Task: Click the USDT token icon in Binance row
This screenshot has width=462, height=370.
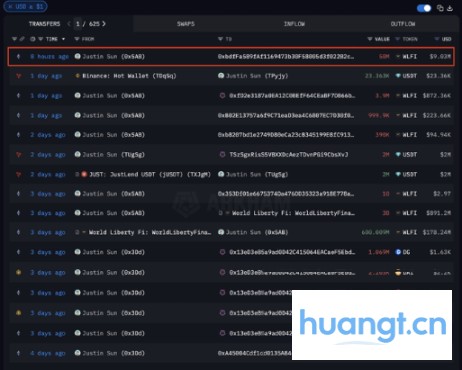Action: 398,76
